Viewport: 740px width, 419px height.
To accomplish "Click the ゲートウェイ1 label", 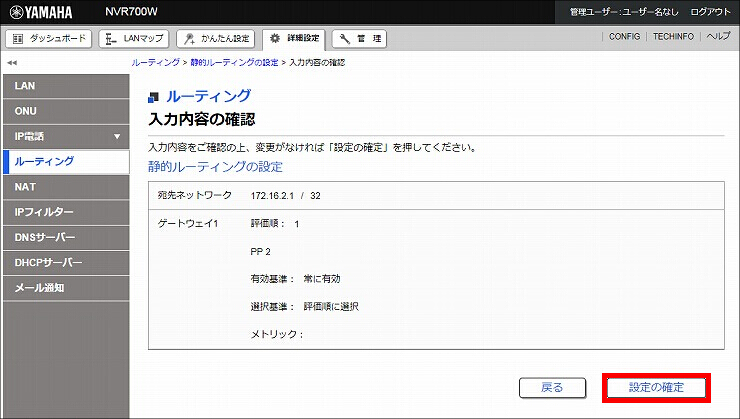I will pyautogui.click(x=188, y=224).
